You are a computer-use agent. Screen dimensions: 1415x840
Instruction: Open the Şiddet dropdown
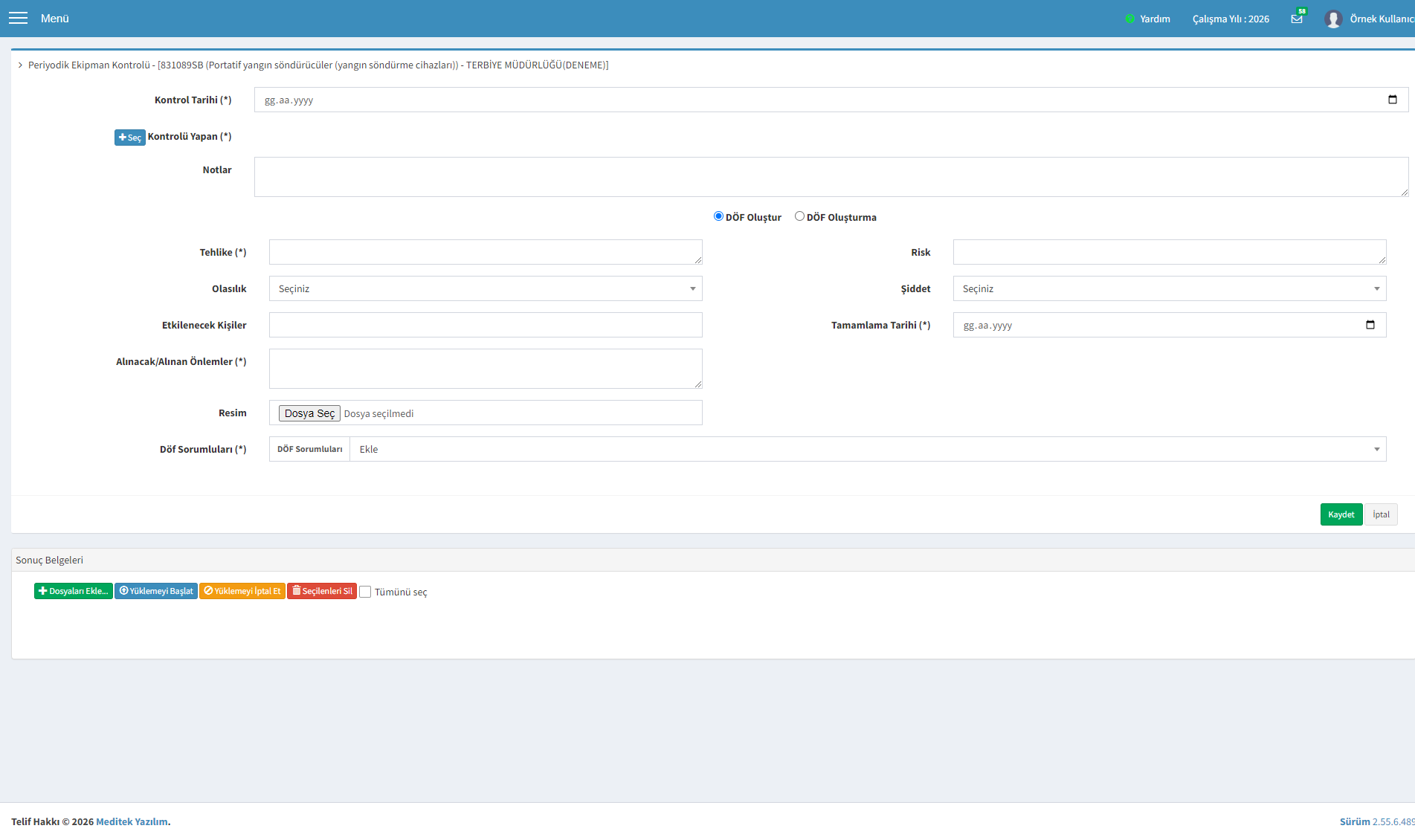pos(1170,288)
